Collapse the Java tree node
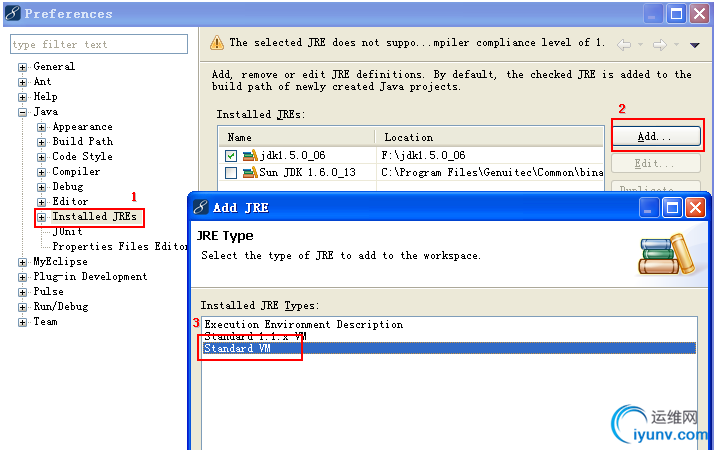This screenshot has height=451, width=714. [x=22, y=113]
